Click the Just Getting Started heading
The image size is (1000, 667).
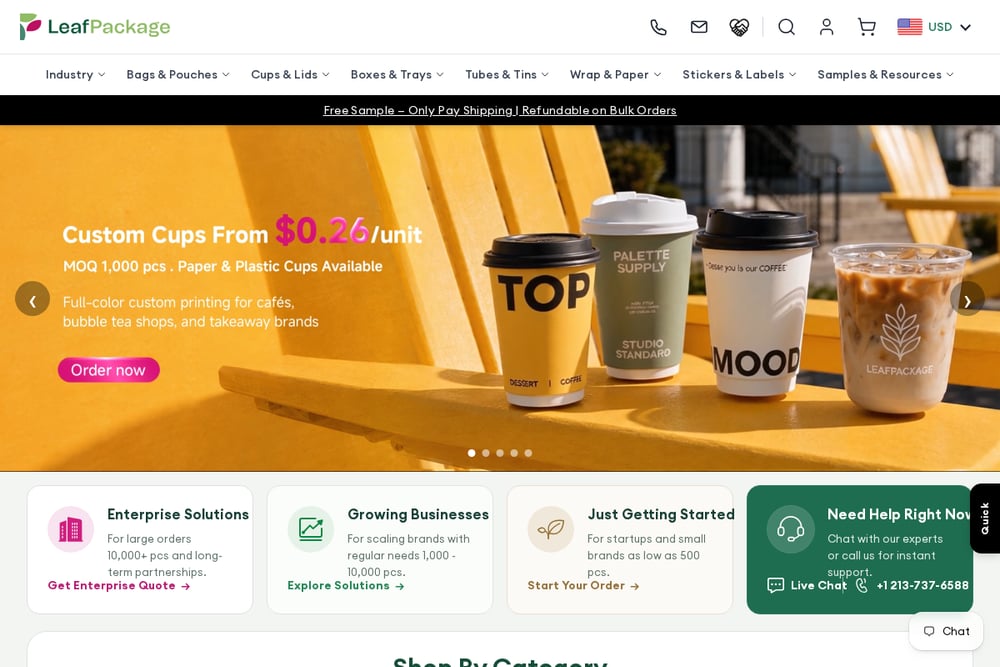(x=661, y=514)
